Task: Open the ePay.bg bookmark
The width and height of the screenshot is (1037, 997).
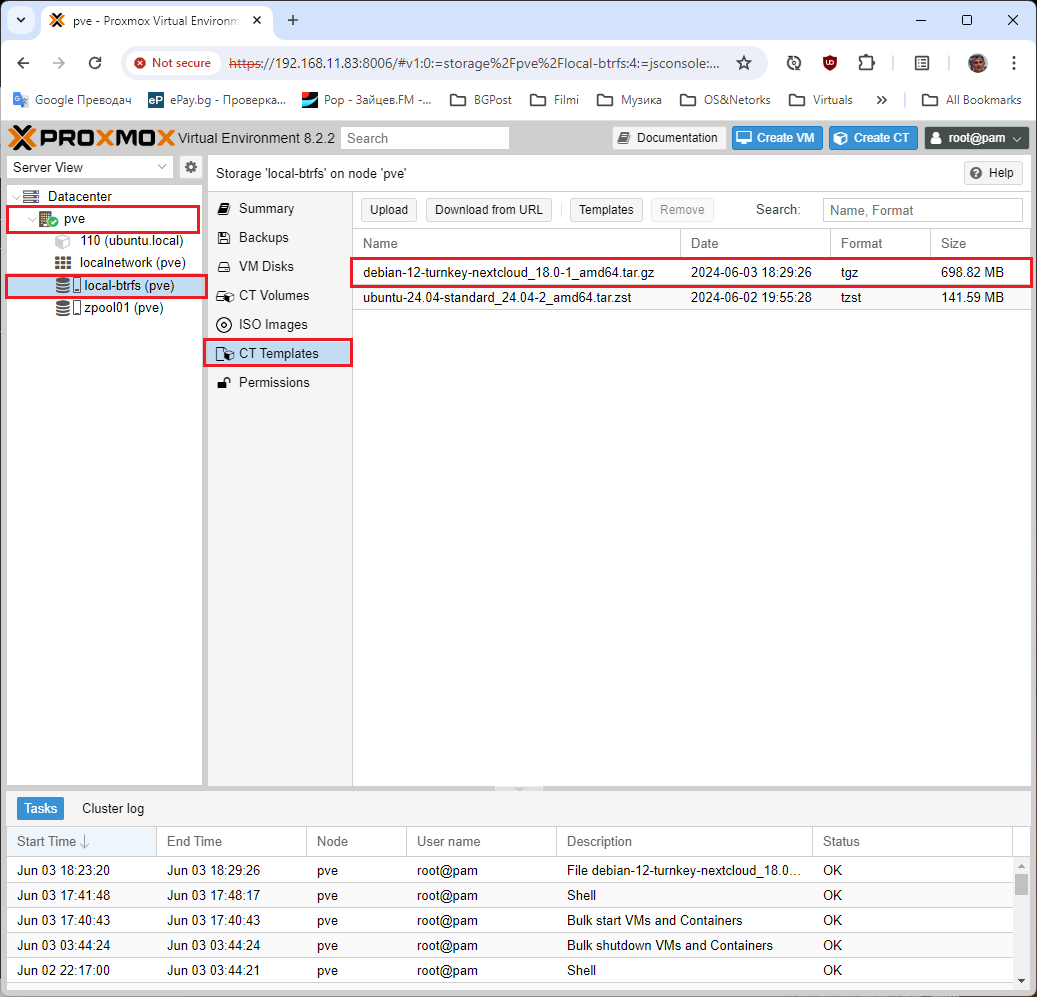Action: coord(217,100)
